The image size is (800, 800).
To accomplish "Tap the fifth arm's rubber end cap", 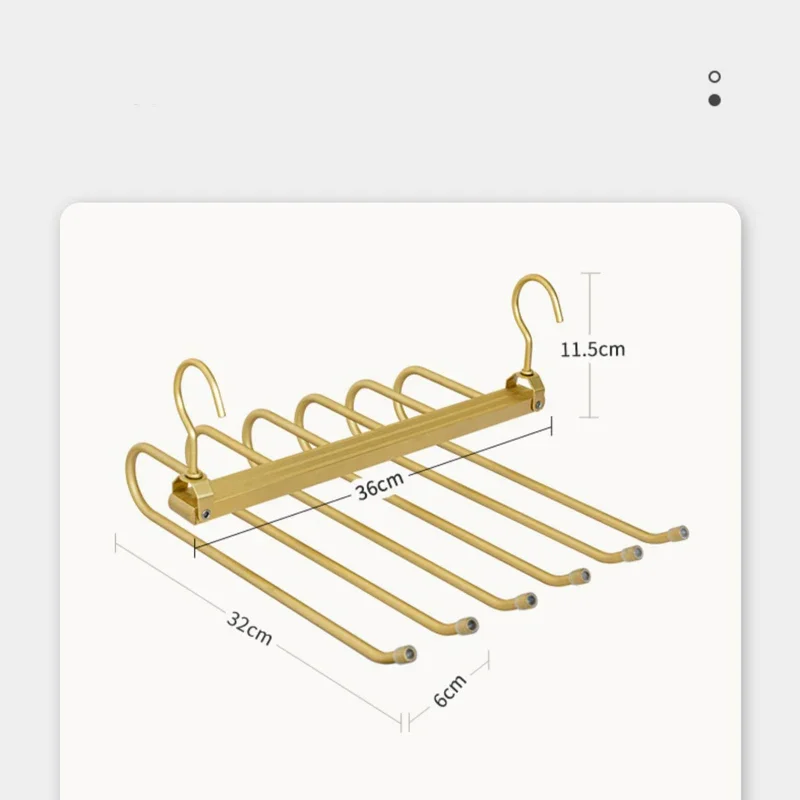I will [633, 553].
